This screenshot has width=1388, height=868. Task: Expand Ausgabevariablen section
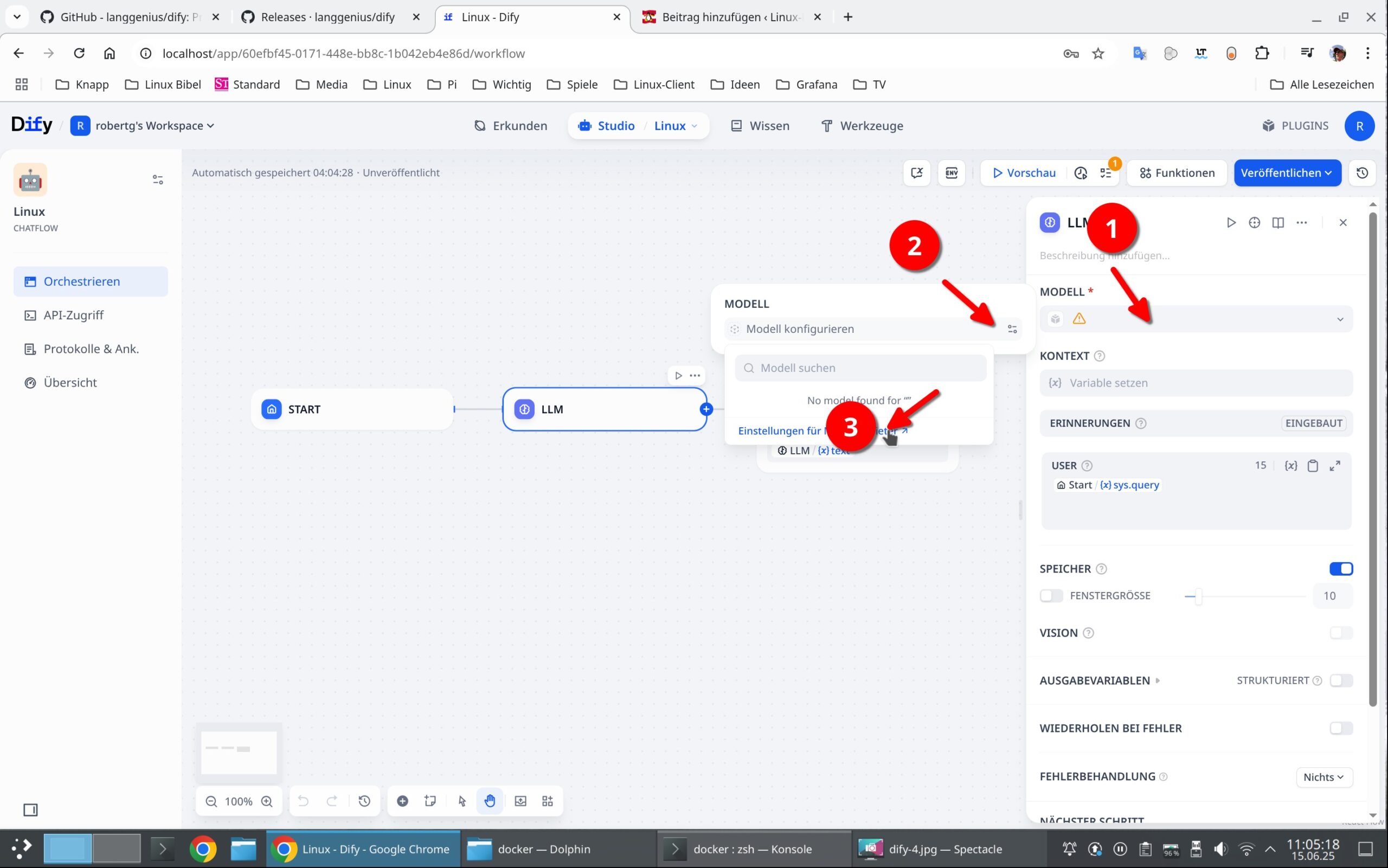1100,681
